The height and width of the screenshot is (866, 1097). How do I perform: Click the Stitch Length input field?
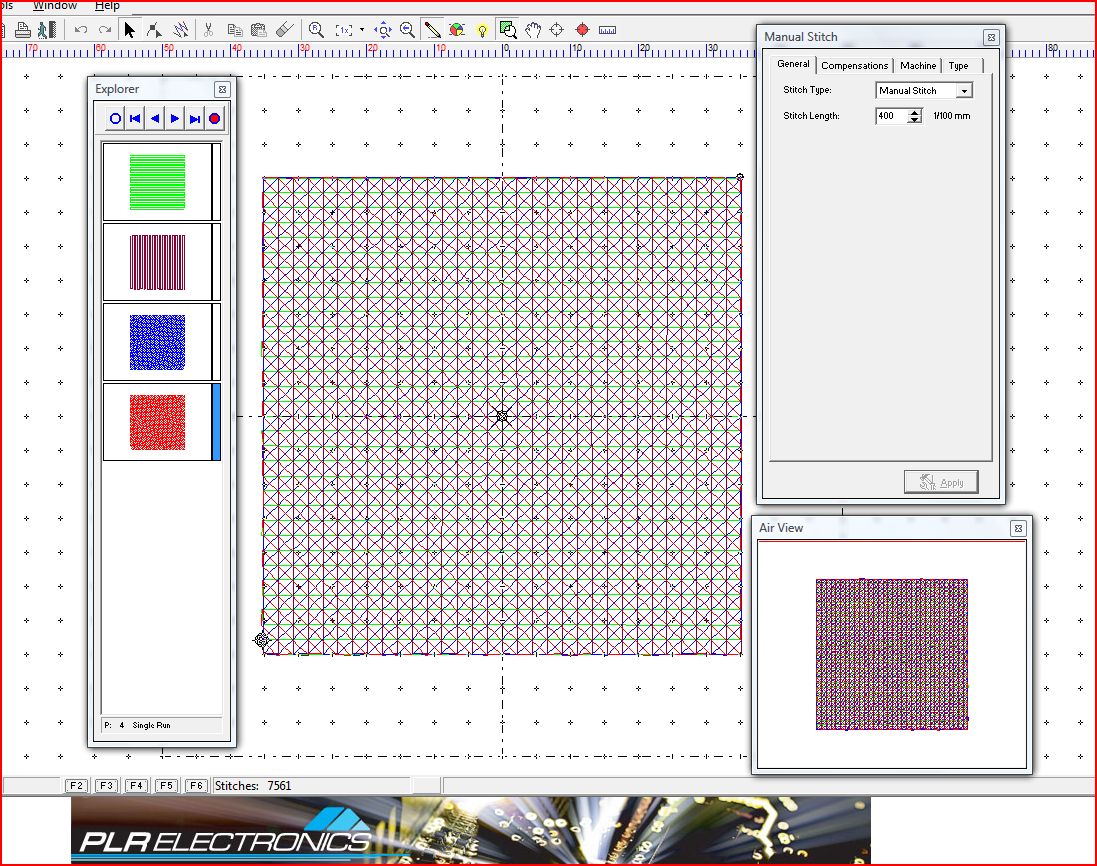[x=891, y=116]
